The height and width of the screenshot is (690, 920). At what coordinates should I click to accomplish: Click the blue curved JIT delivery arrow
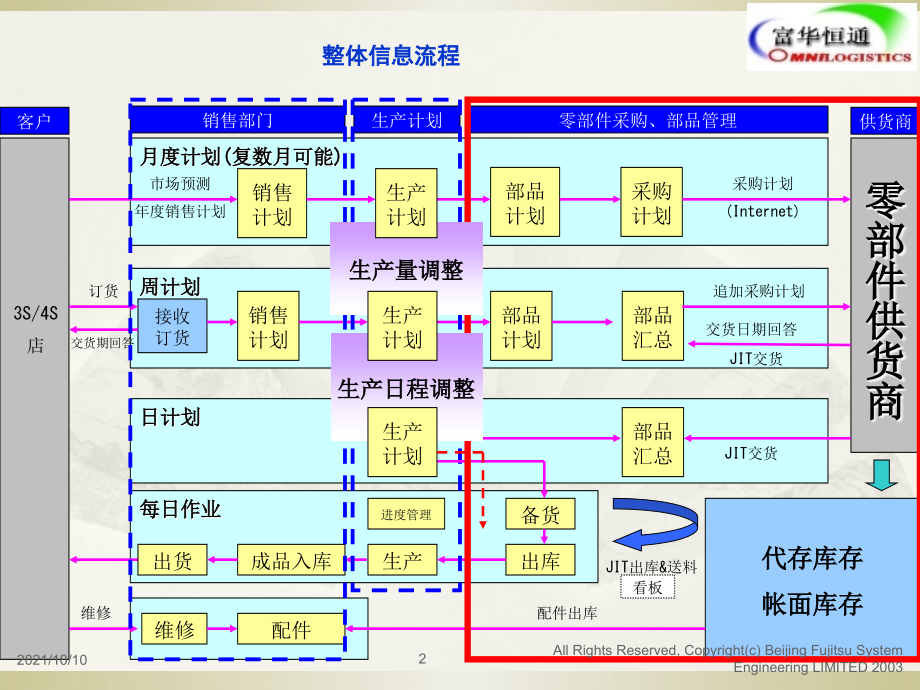click(655, 523)
